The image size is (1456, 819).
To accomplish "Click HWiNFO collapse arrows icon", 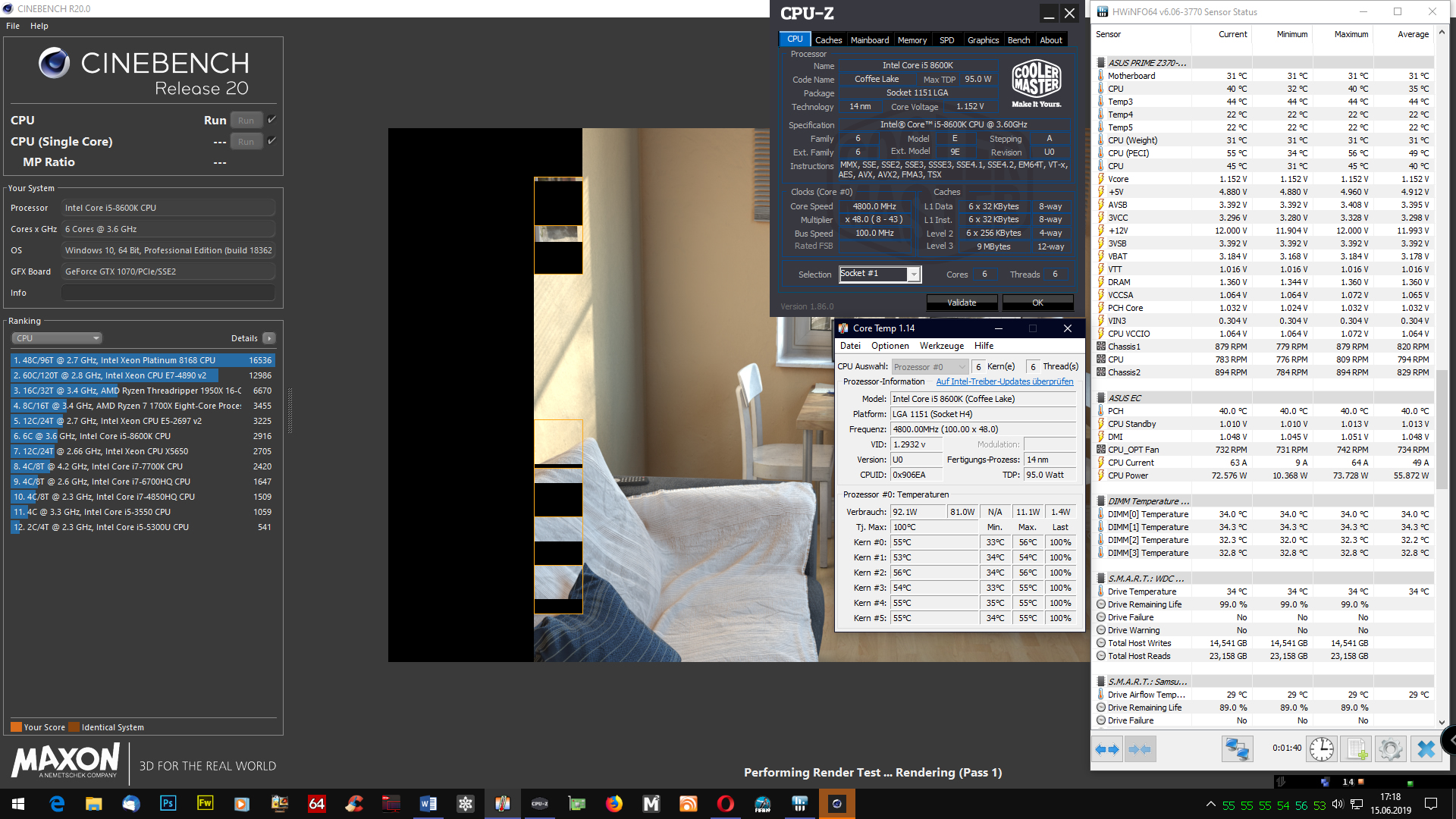I will point(1140,749).
